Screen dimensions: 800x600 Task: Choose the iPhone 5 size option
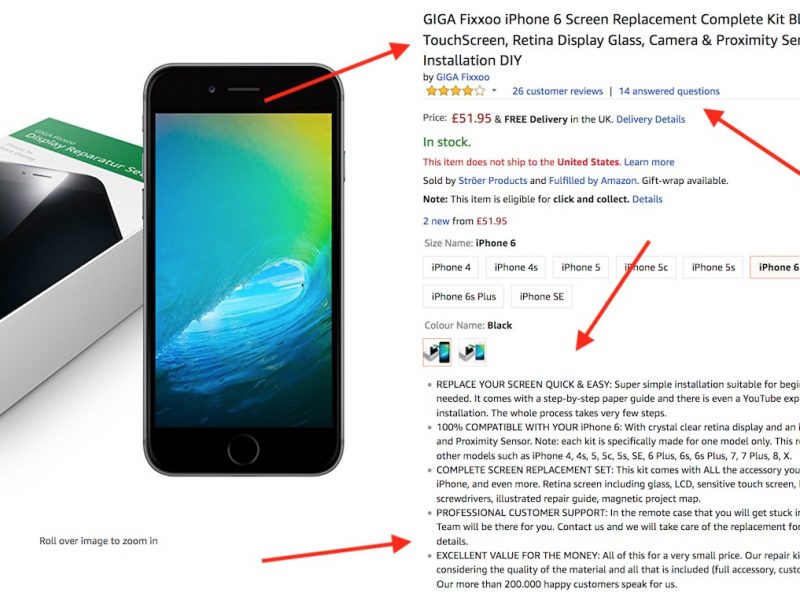pos(581,267)
